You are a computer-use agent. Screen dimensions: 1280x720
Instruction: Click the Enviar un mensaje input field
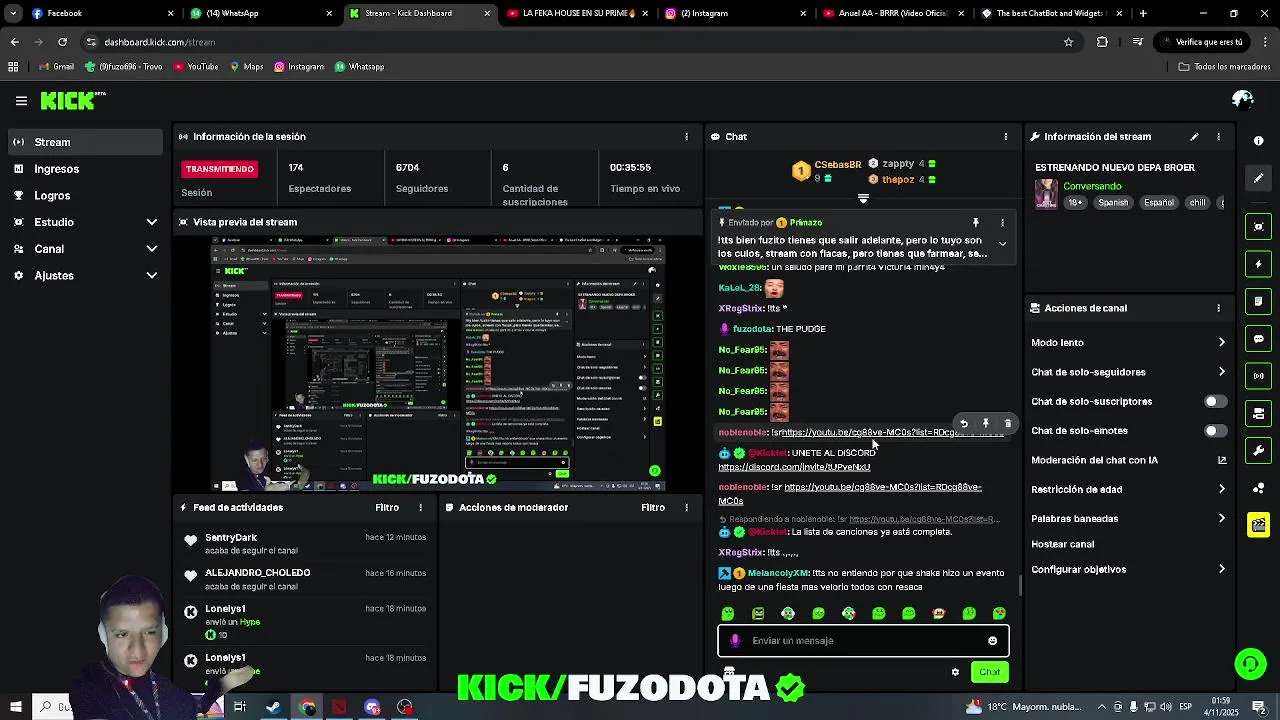point(863,641)
